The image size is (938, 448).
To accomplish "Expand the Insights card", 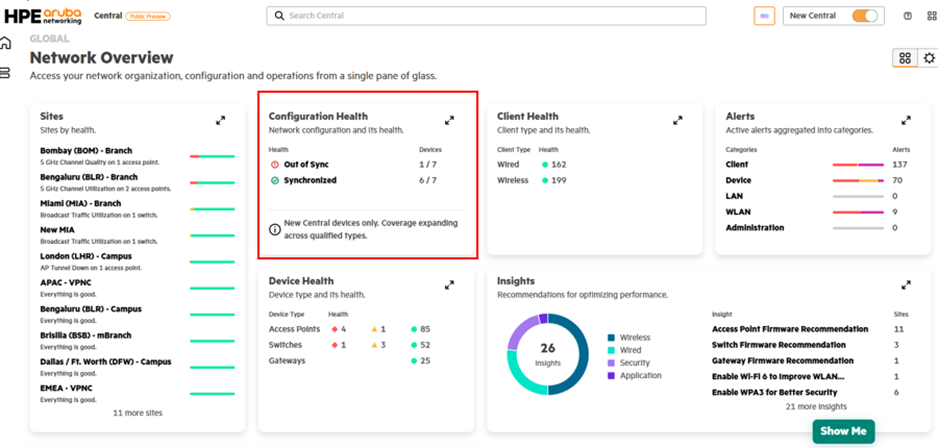I will pos(906,285).
